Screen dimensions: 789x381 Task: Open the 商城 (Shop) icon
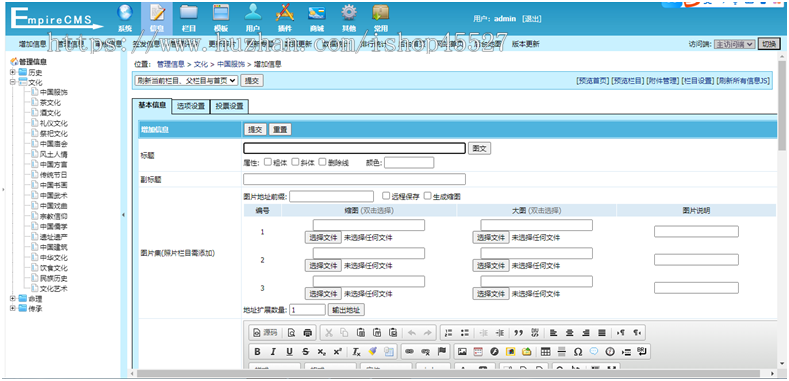point(317,13)
